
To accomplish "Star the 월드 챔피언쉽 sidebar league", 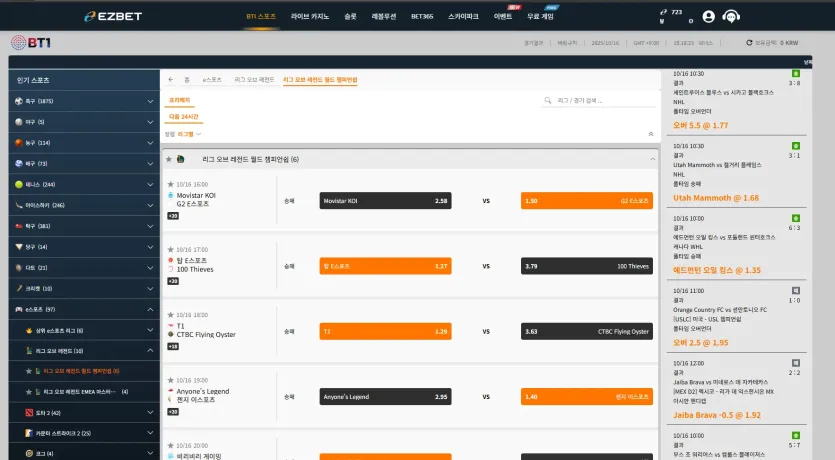I will click(x=29, y=371).
